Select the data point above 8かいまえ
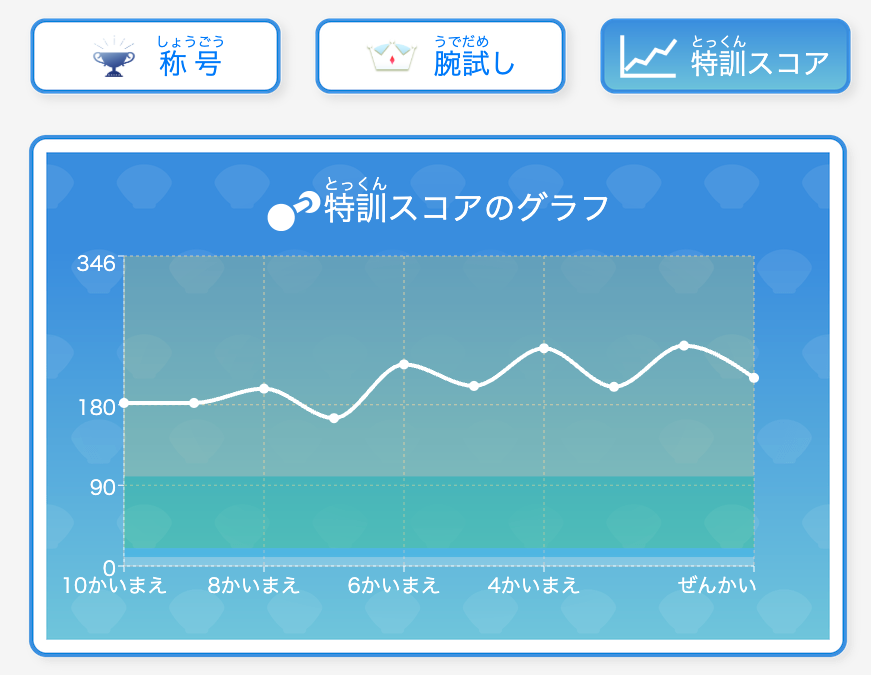 tap(264, 388)
